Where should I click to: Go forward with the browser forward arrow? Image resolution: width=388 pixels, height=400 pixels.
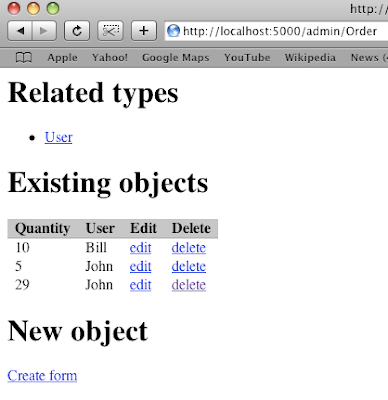(x=44, y=31)
